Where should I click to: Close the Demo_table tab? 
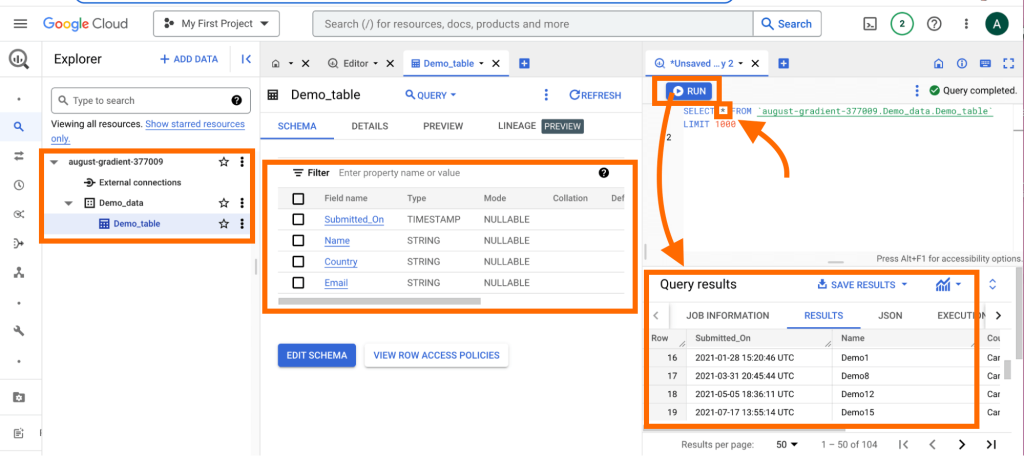496,63
